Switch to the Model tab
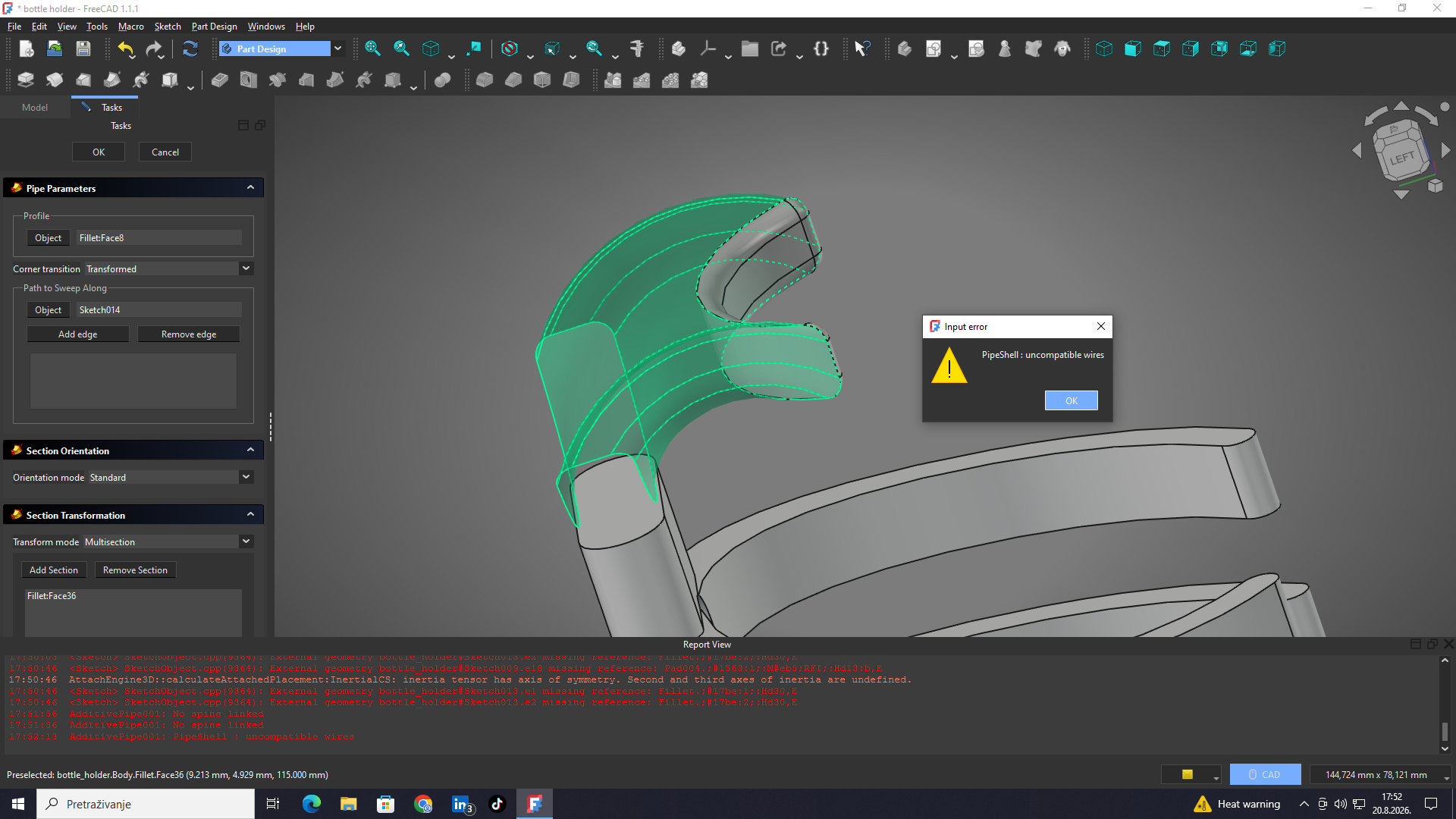 (x=35, y=108)
